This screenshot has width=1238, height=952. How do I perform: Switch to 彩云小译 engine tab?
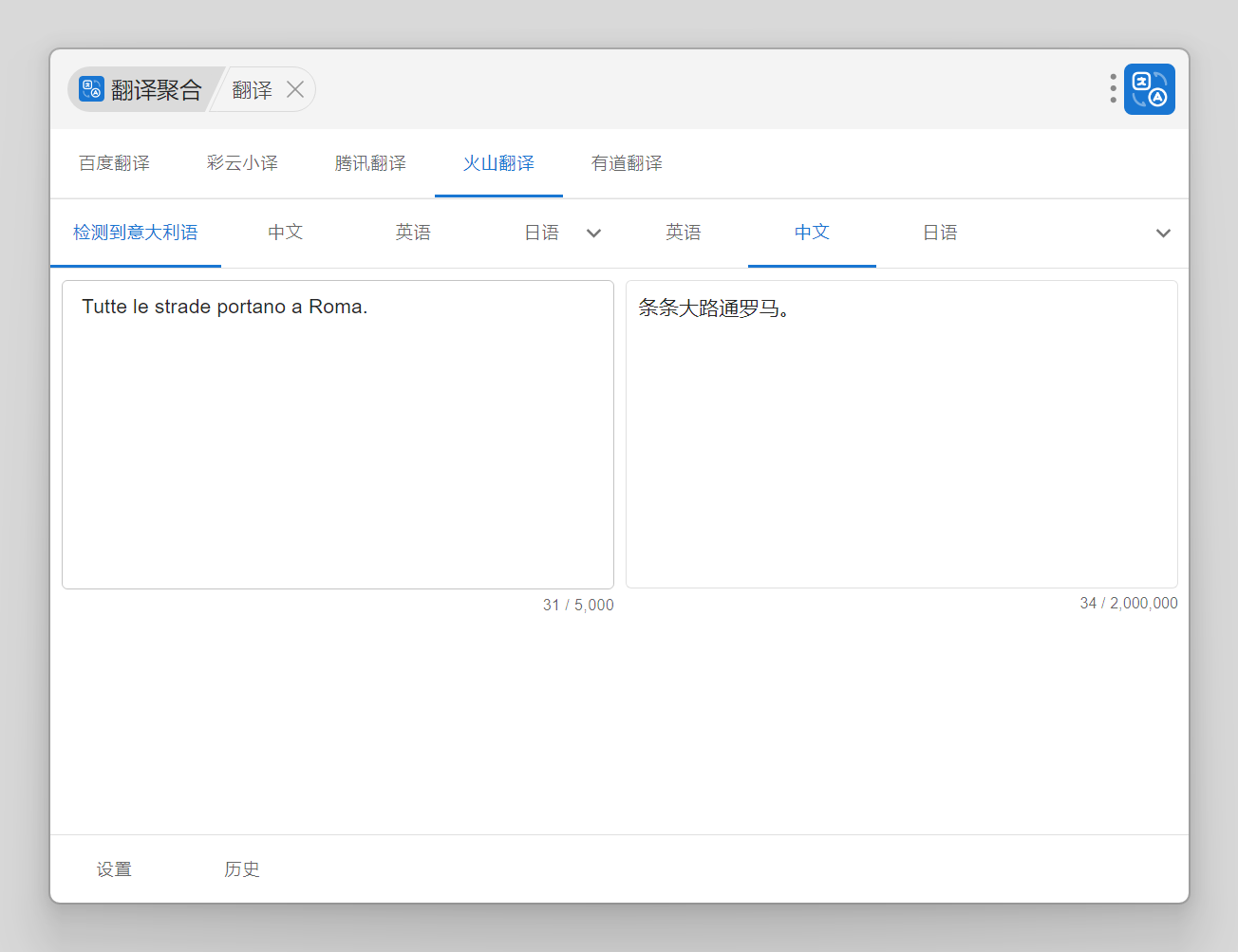tap(242, 163)
